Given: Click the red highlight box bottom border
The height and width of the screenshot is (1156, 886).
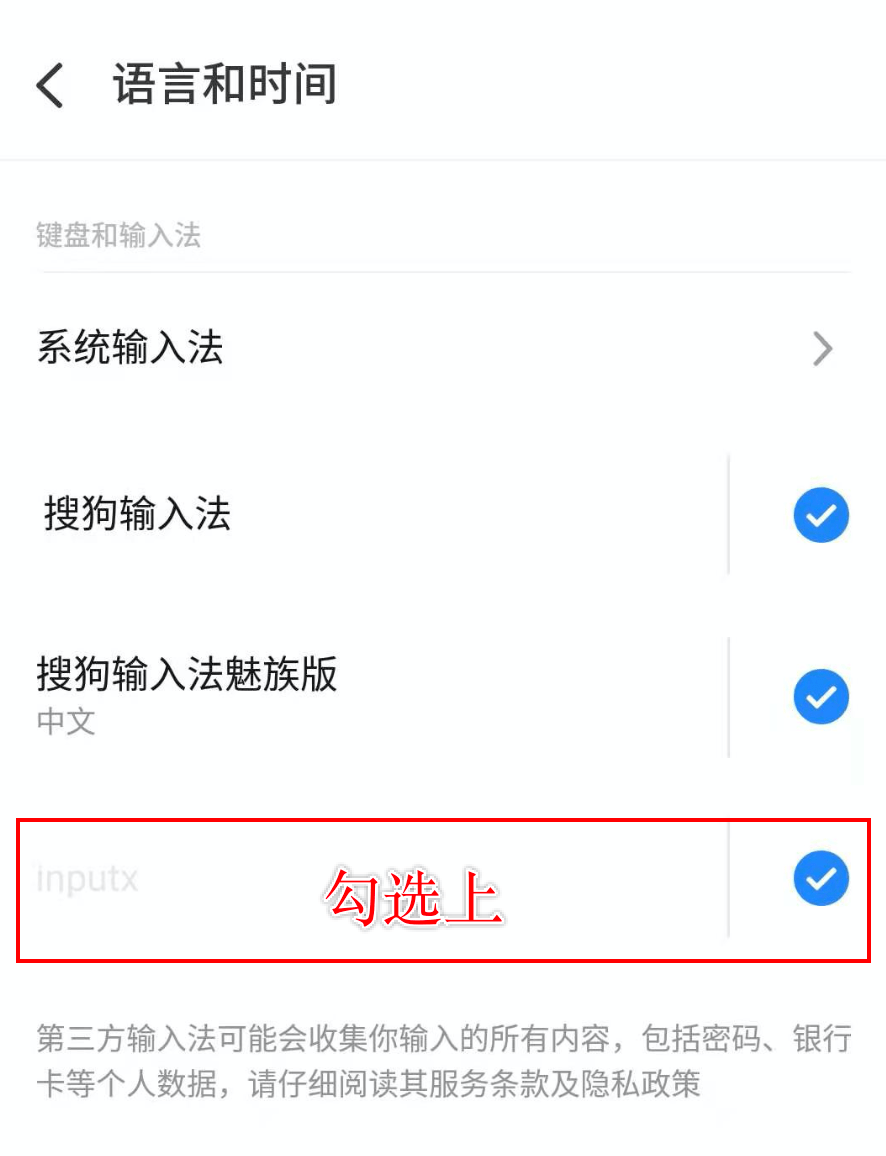Looking at the screenshot, I should coord(444,960).
